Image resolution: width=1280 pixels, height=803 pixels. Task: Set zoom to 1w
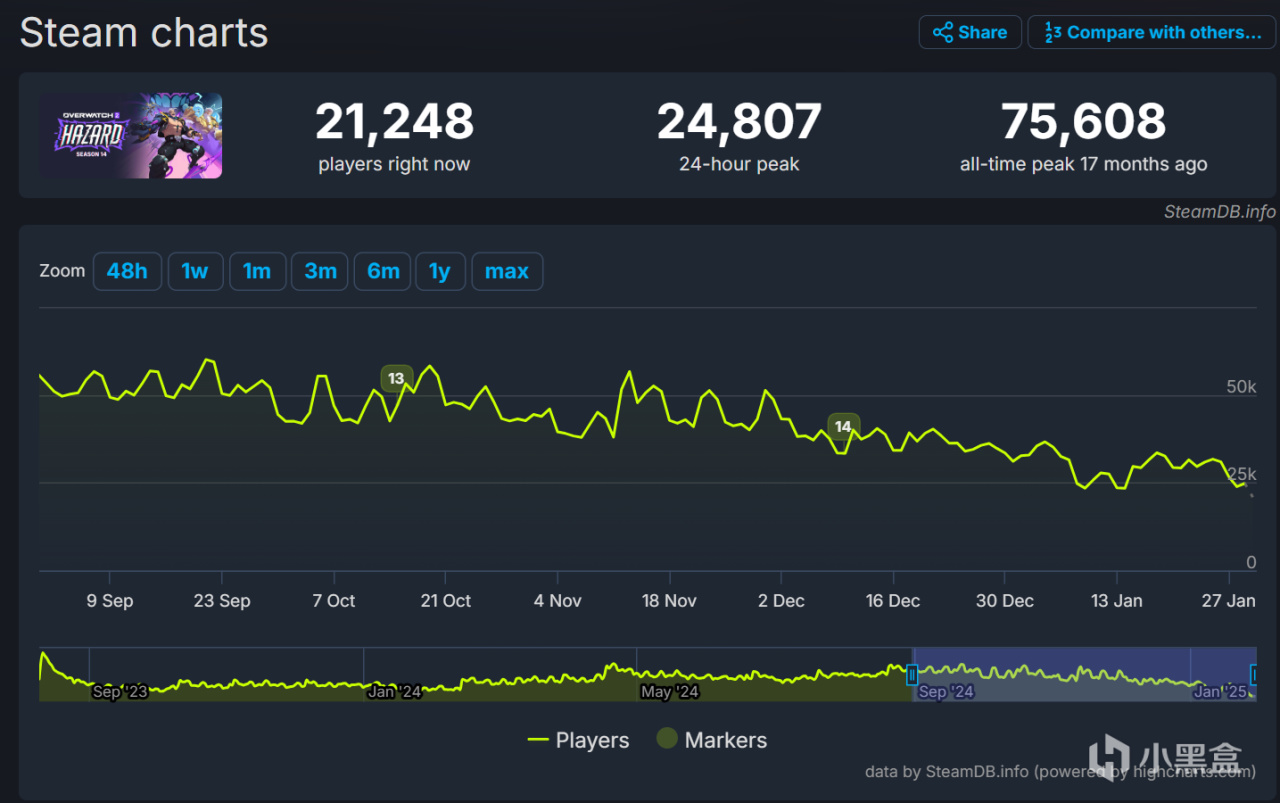point(195,271)
